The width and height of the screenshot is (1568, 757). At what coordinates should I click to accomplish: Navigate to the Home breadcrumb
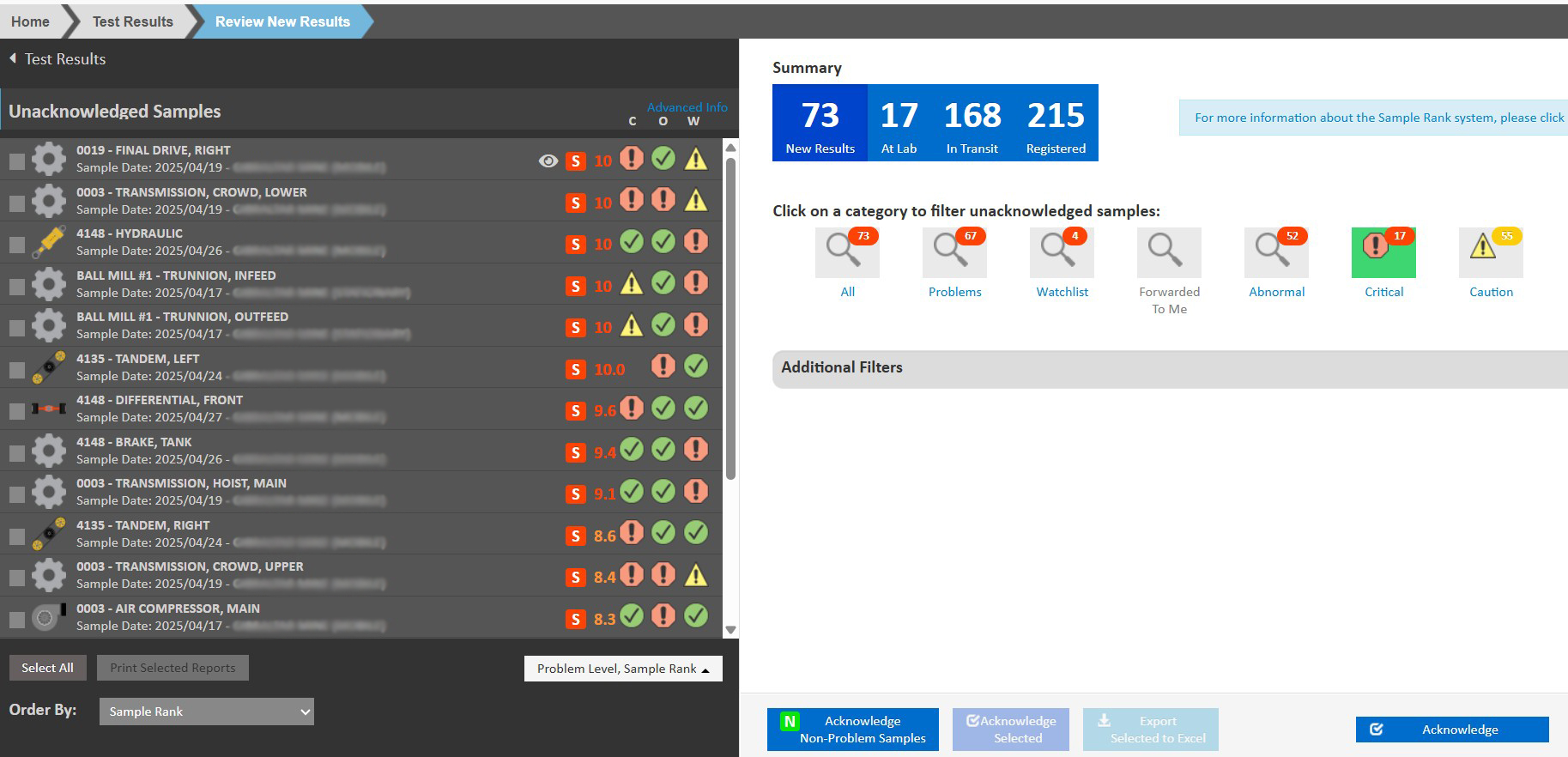click(x=30, y=21)
